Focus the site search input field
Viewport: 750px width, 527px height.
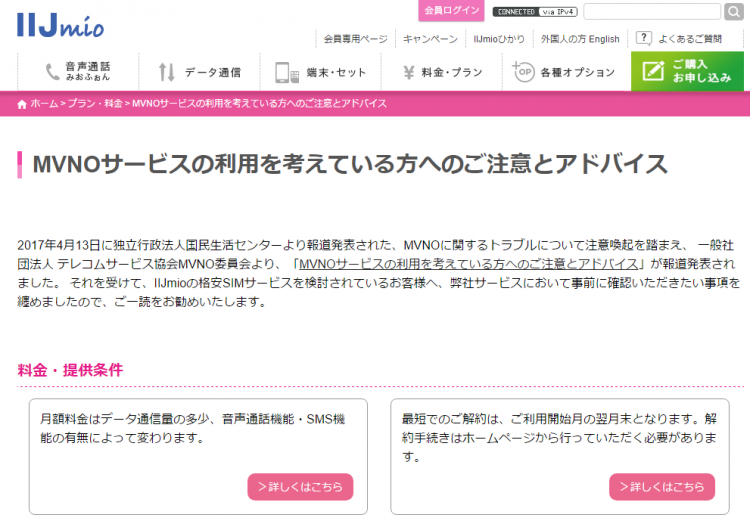(652, 11)
